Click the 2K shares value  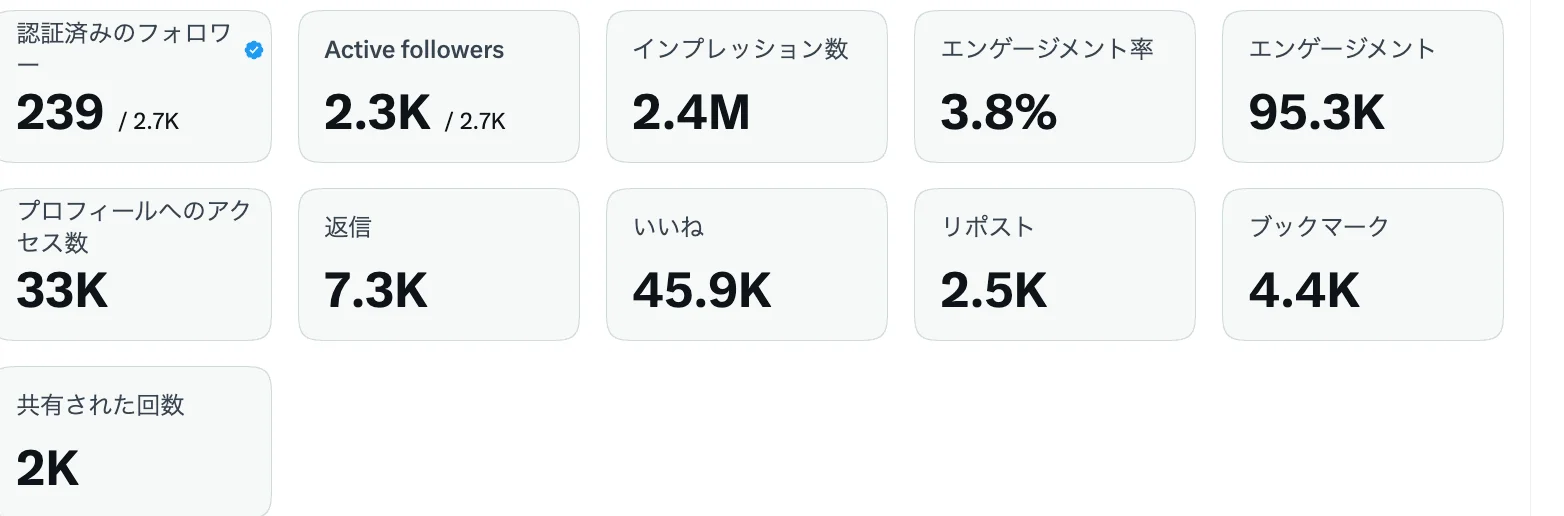48,468
